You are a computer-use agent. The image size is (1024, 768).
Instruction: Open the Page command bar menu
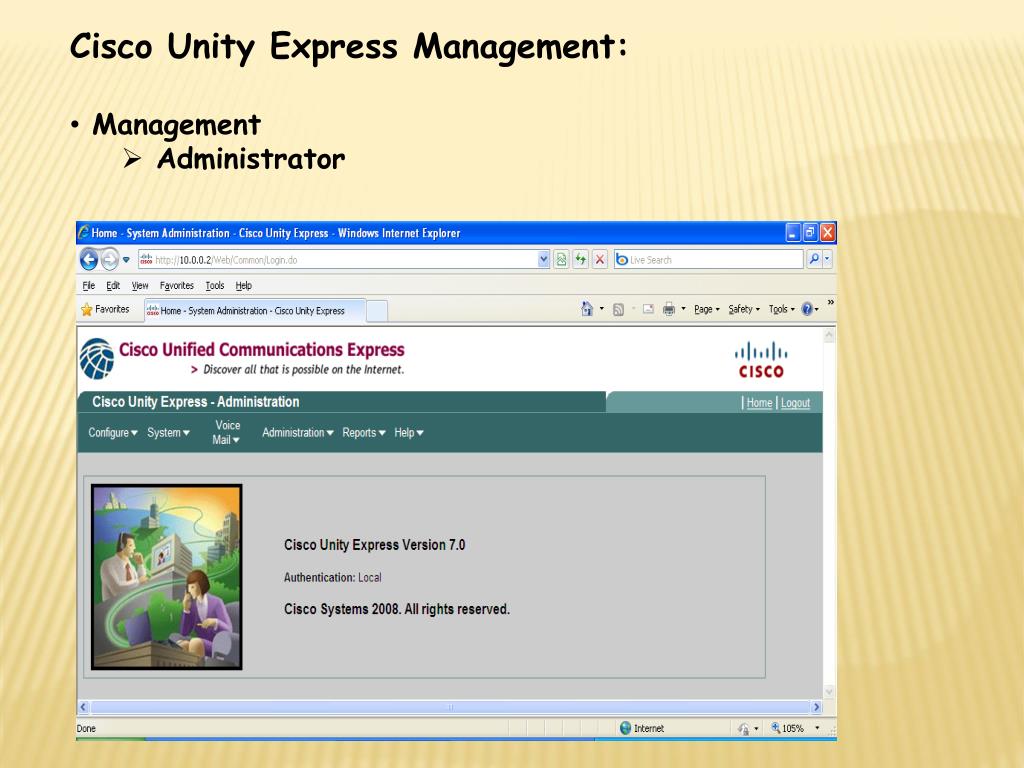(707, 310)
